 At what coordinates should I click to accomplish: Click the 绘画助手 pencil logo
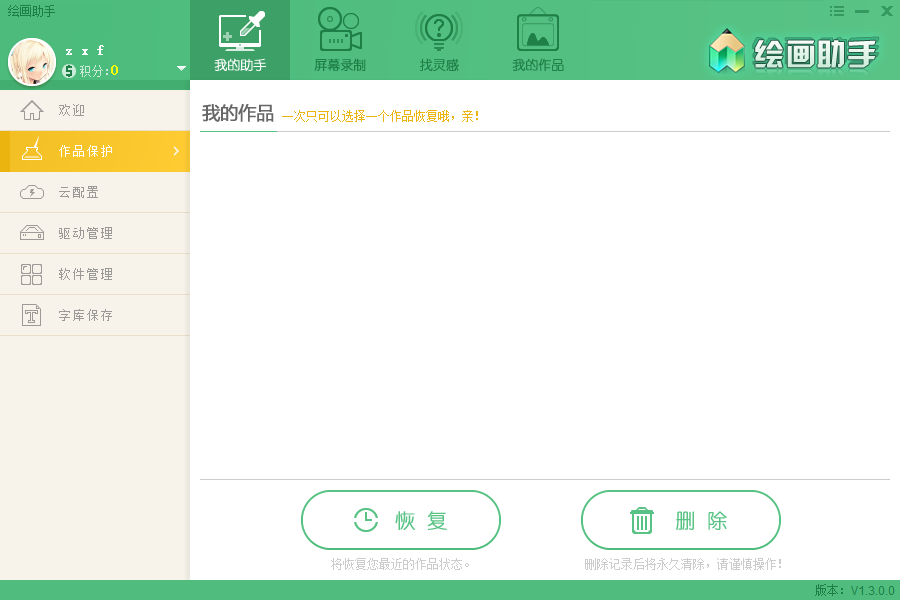pyautogui.click(x=727, y=51)
